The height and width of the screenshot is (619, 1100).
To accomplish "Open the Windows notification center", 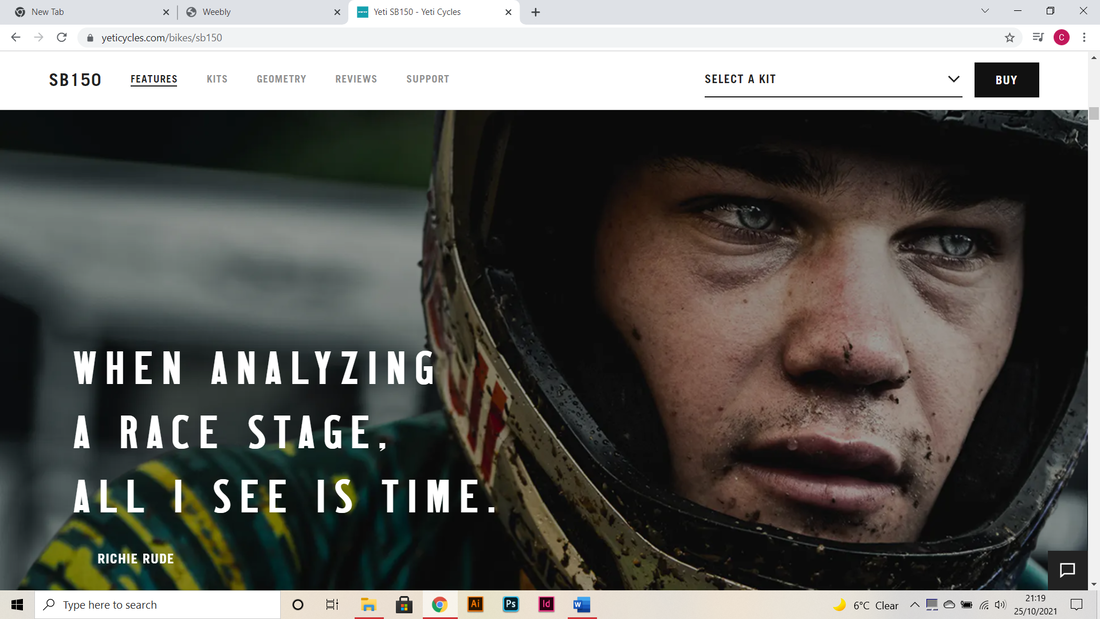I will coord(1076,604).
